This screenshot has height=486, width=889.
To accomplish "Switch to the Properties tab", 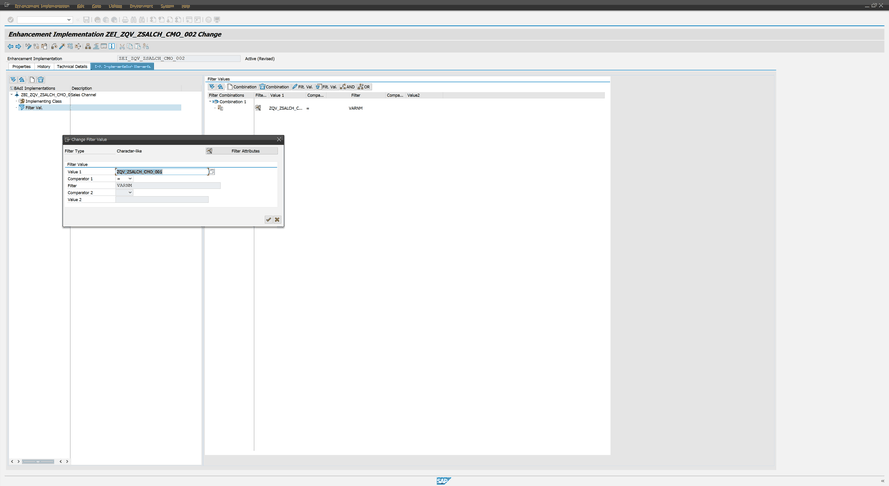I will 22,66.
